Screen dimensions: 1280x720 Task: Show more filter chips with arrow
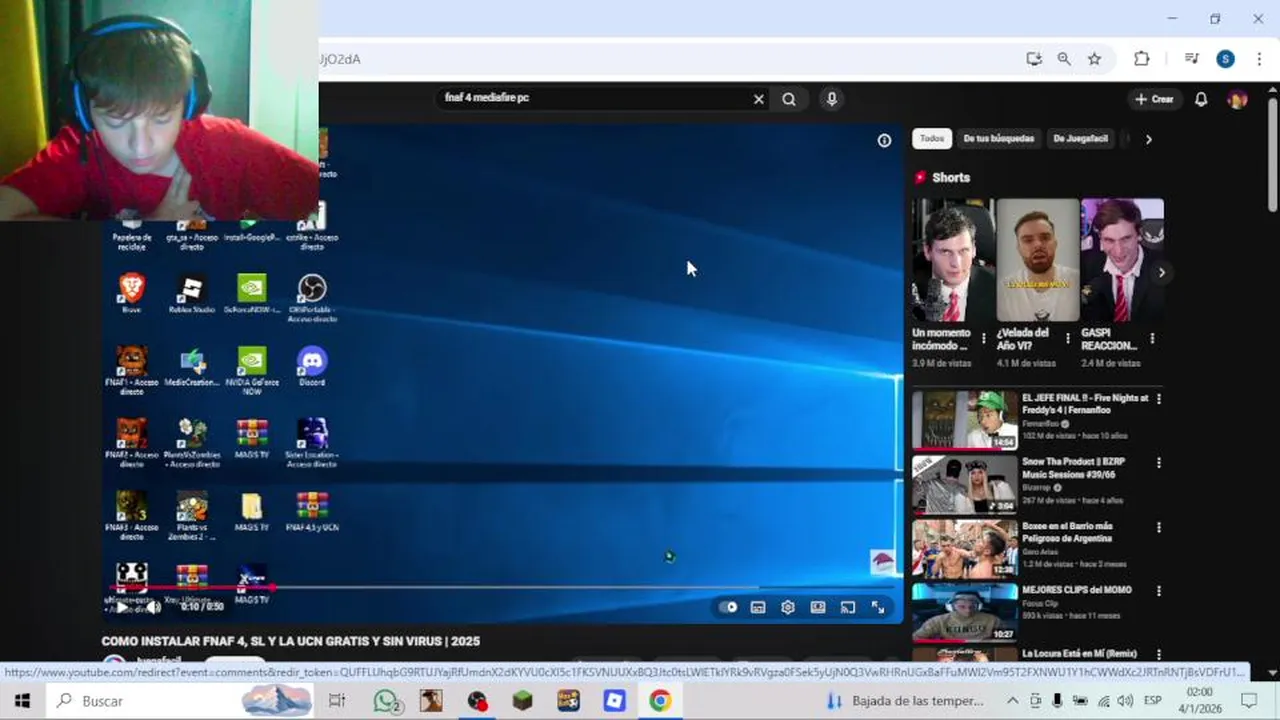click(1148, 139)
